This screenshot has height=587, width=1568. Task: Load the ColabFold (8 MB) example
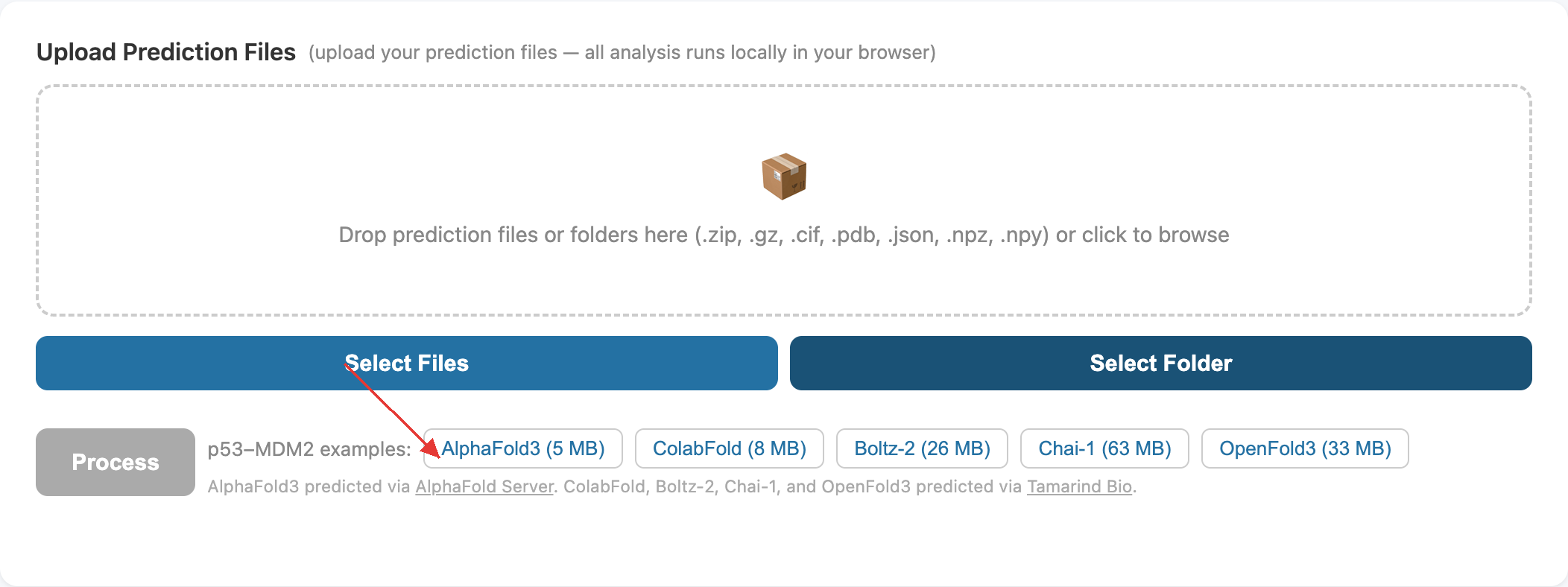tap(729, 448)
